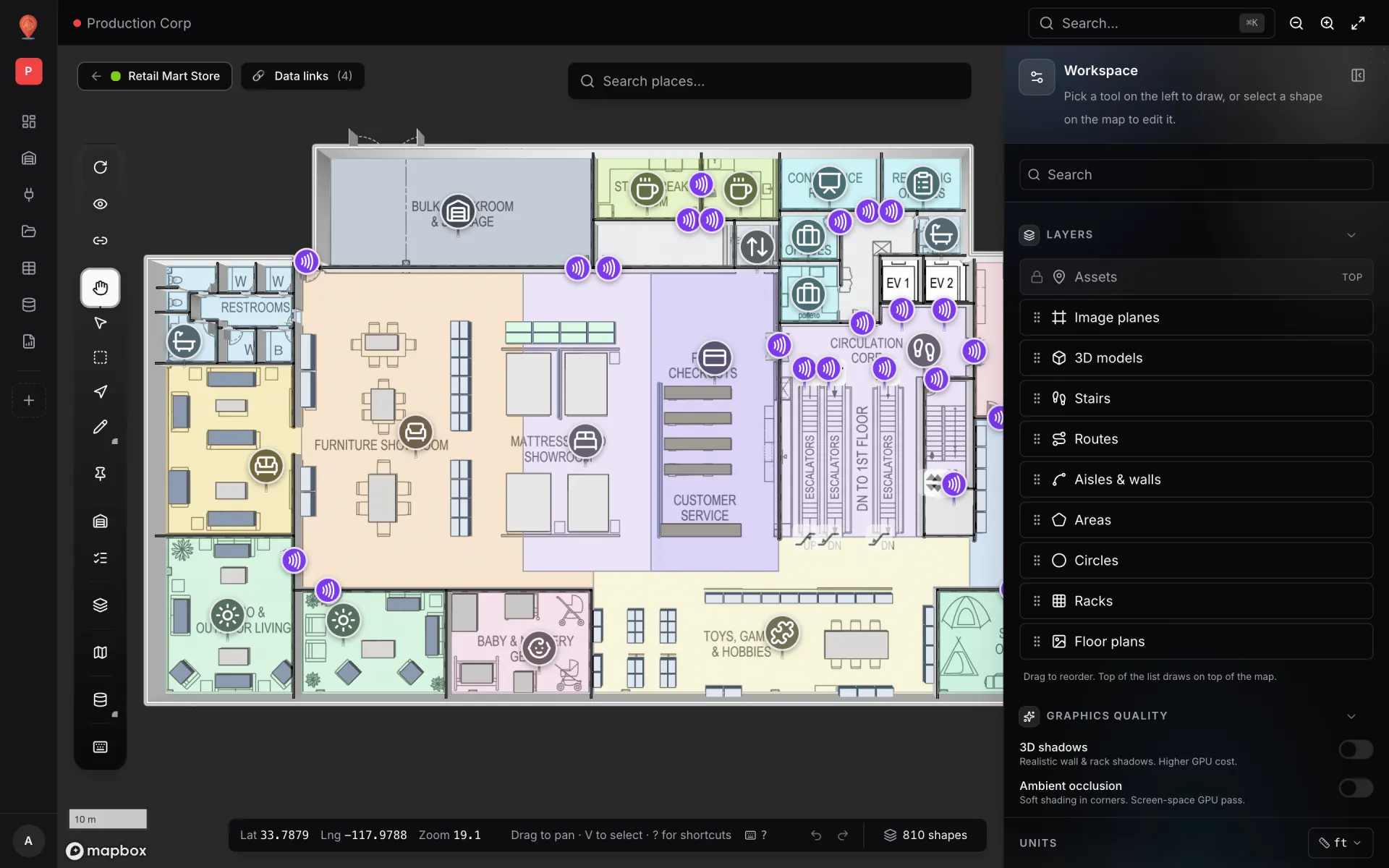
Task: Select the 3D models layer row
Action: [1196, 358]
